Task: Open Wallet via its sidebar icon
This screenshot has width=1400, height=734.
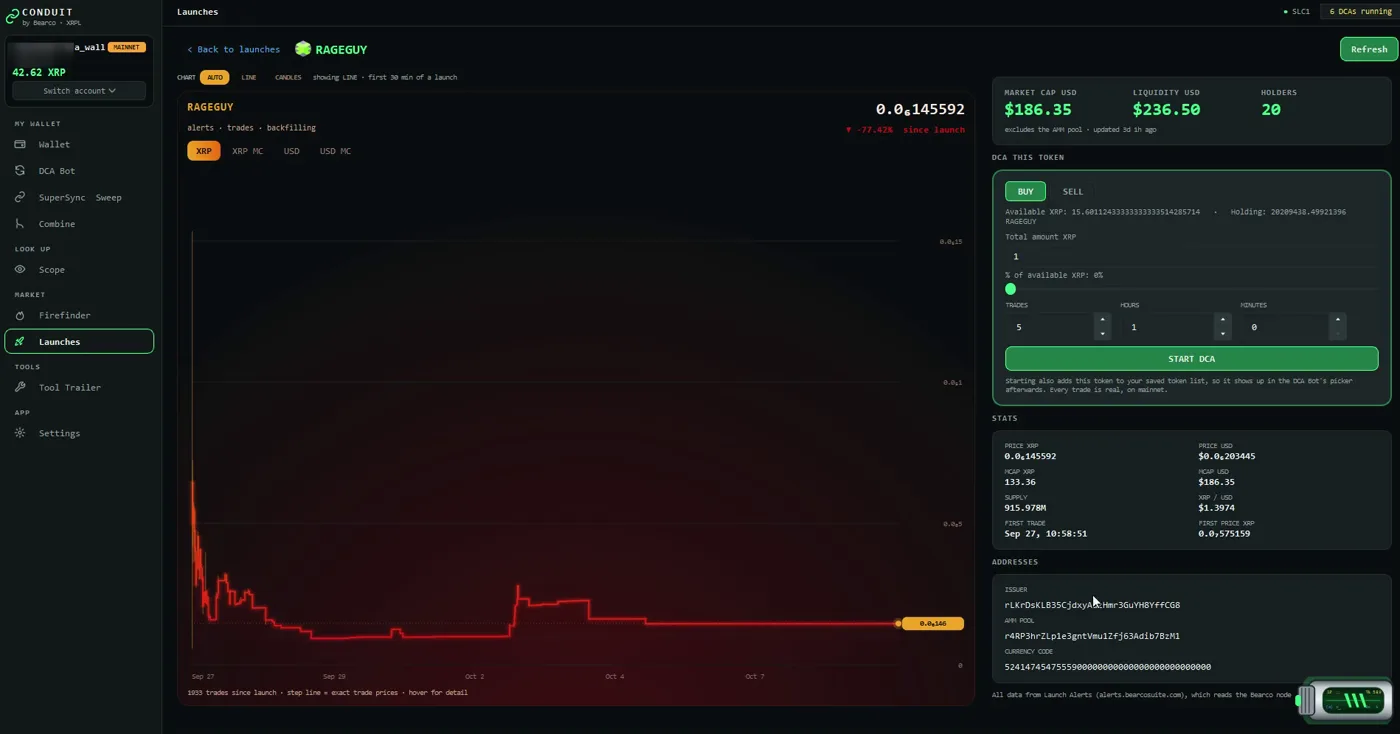Action: (x=20, y=144)
